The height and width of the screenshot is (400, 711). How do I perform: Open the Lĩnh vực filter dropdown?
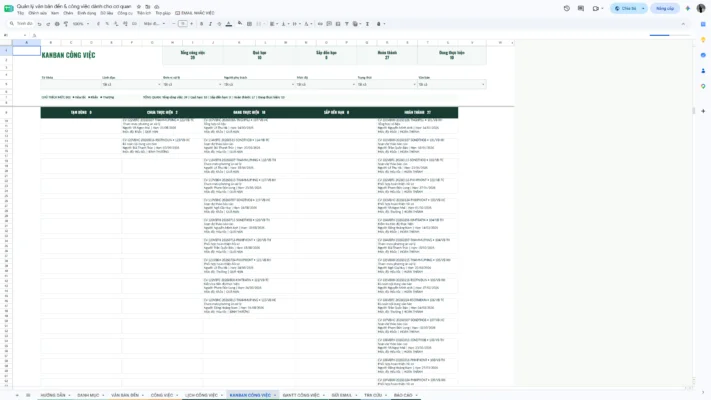[131, 84]
